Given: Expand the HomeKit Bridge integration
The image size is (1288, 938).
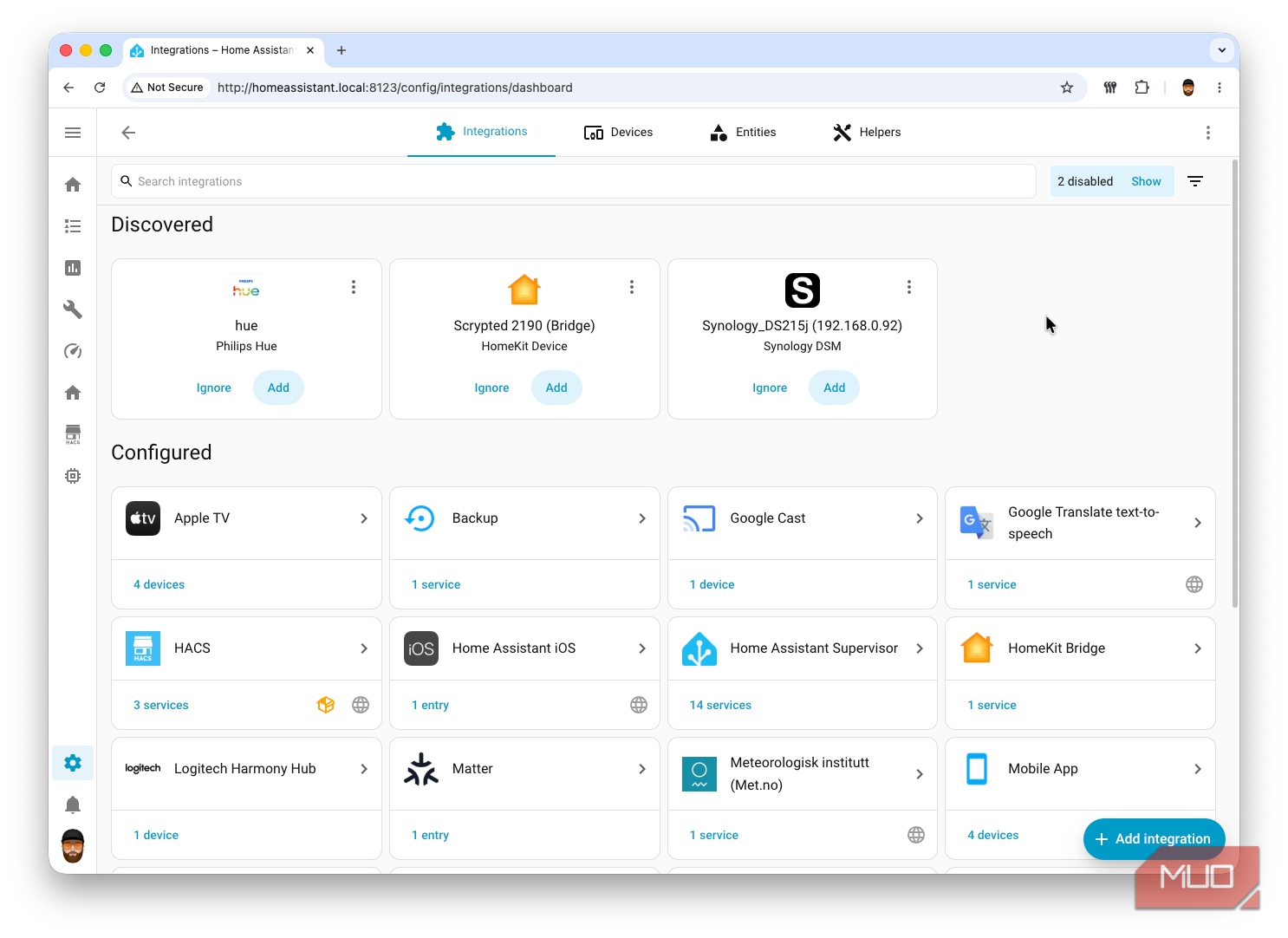Looking at the screenshot, I should (x=1198, y=648).
